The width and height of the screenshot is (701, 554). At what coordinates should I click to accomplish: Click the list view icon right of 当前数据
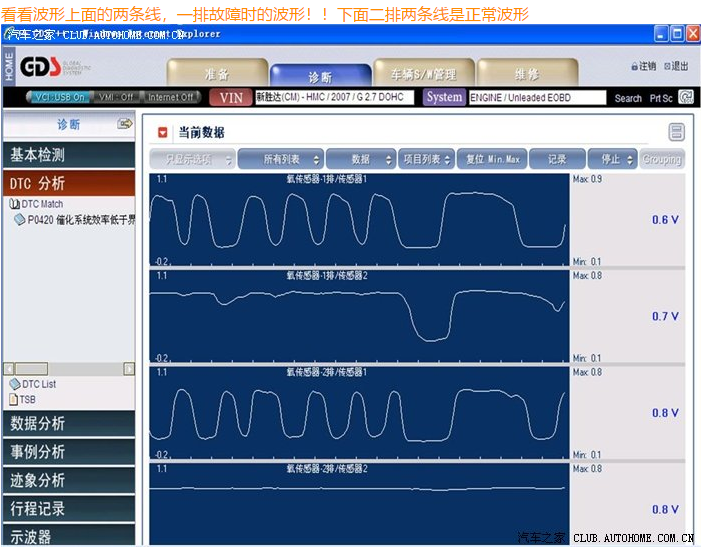tap(677, 132)
